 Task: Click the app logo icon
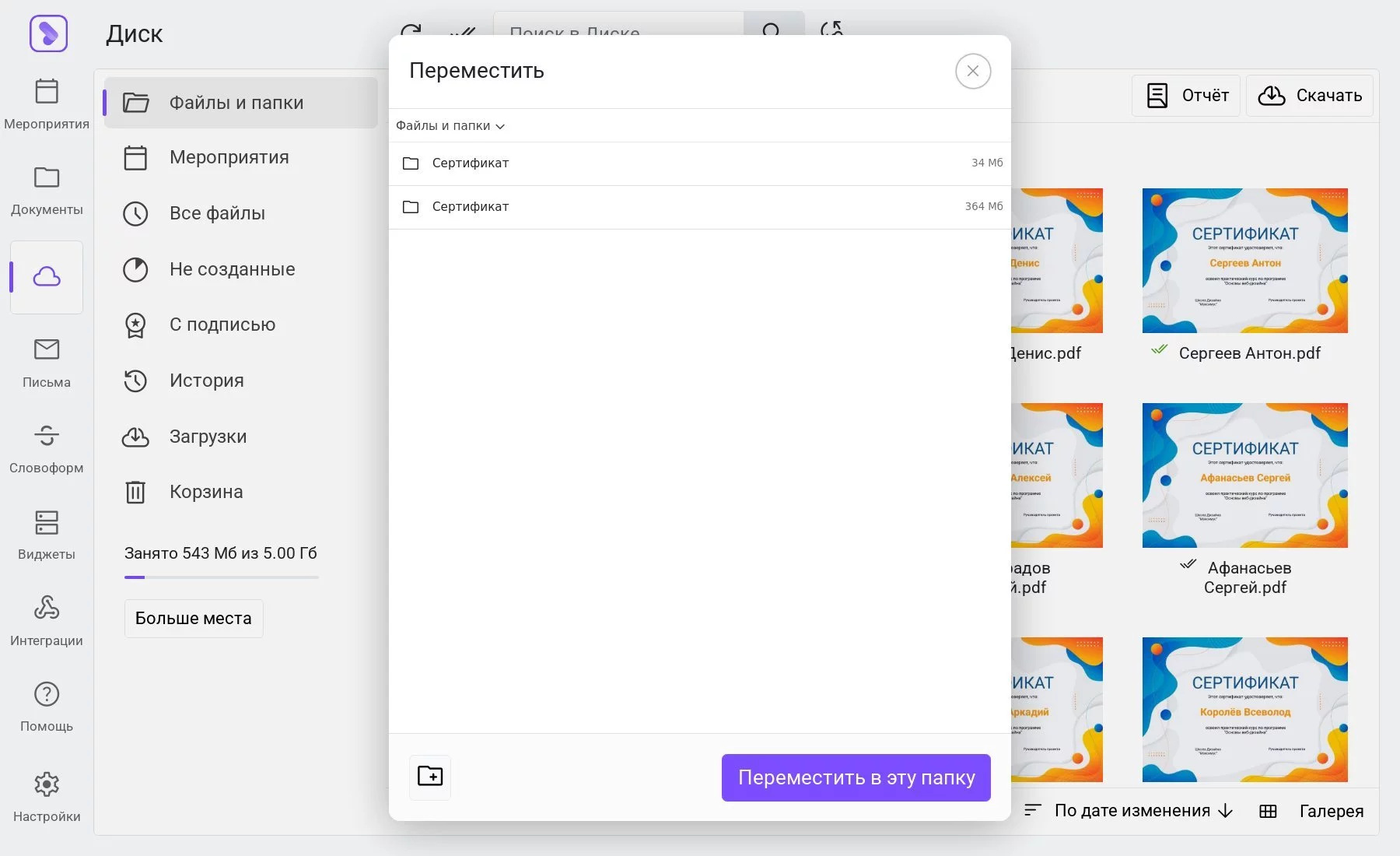[48, 33]
